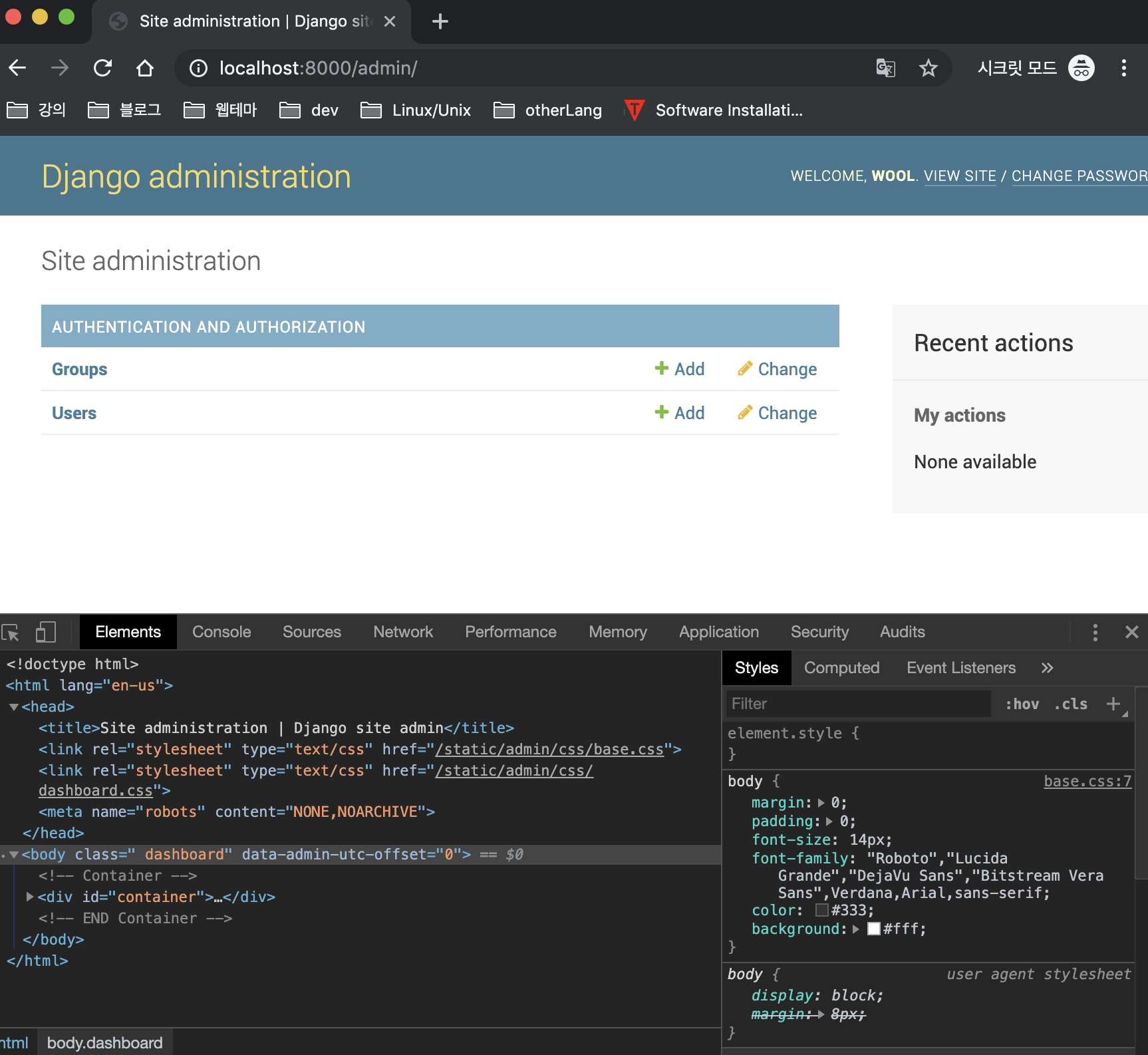Open the Security tab

tap(820, 632)
